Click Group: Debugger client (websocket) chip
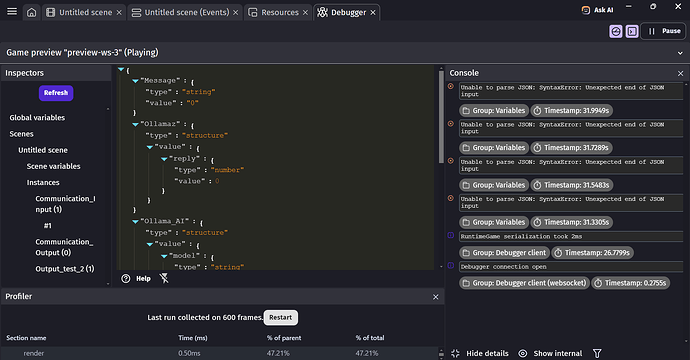 pos(524,283)
